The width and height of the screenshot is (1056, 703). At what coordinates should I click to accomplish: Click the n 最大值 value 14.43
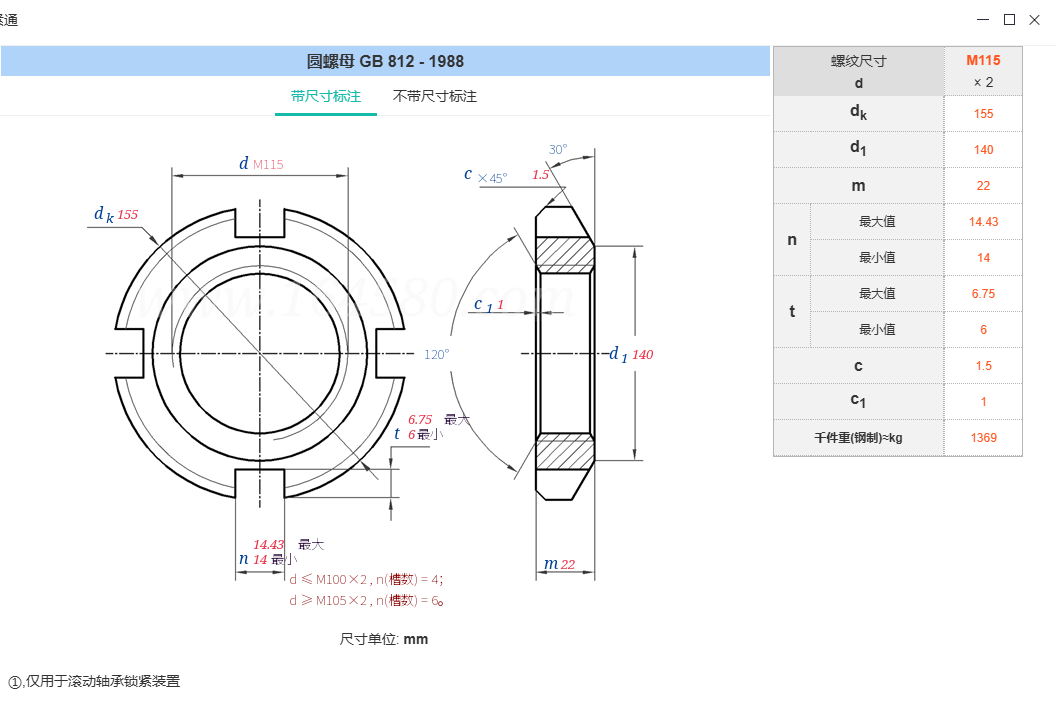(x=983, y=222)
